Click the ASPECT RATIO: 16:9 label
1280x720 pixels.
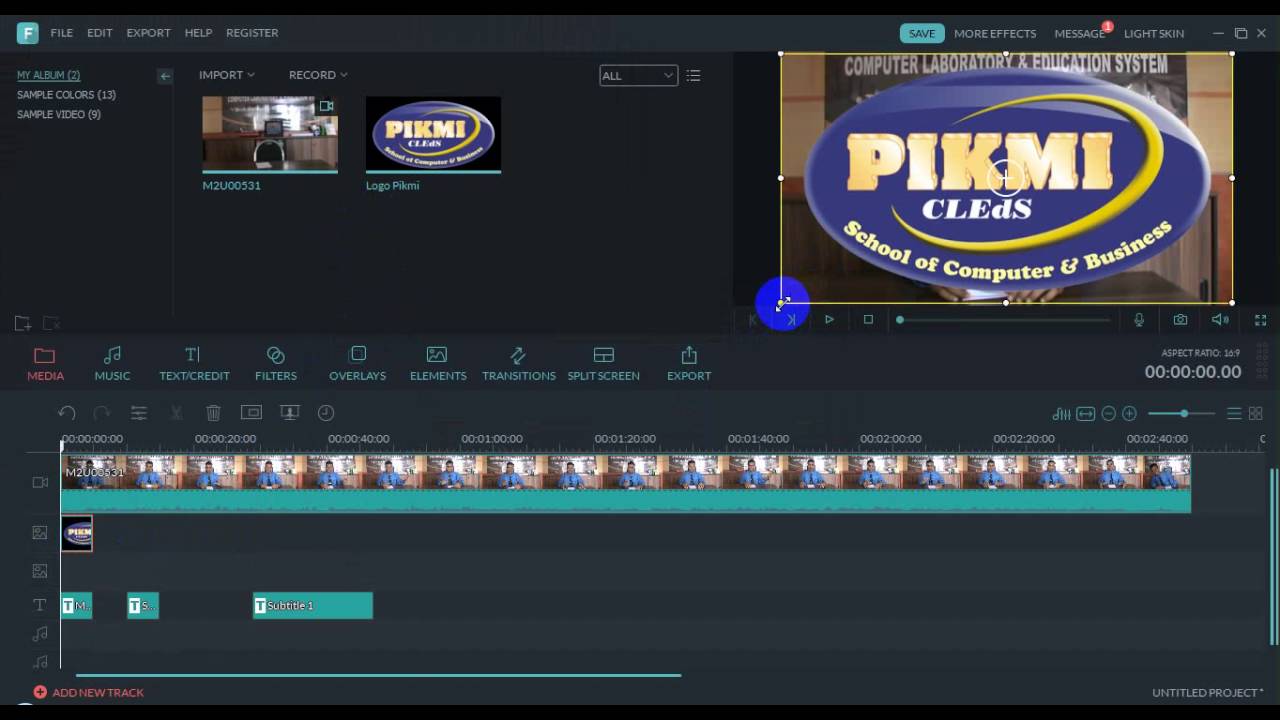point(1201,353)
